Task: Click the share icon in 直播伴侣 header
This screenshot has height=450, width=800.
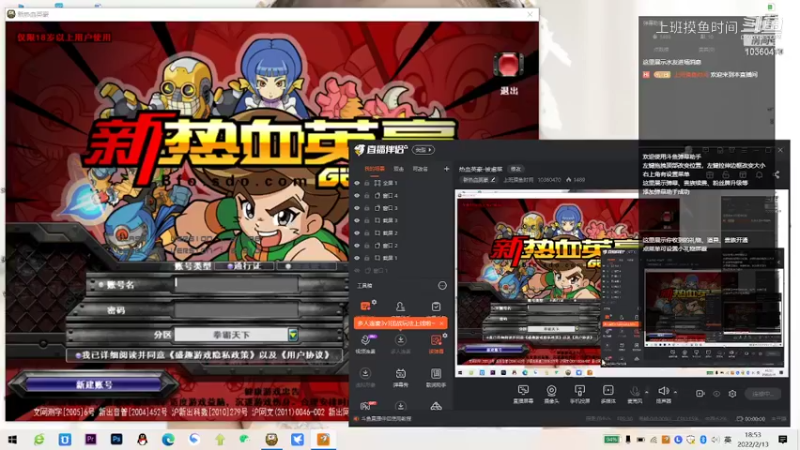Action: 776,174
